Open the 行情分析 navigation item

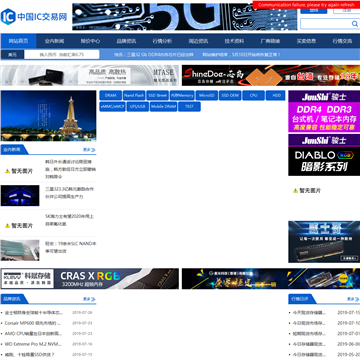click(162, 41)
